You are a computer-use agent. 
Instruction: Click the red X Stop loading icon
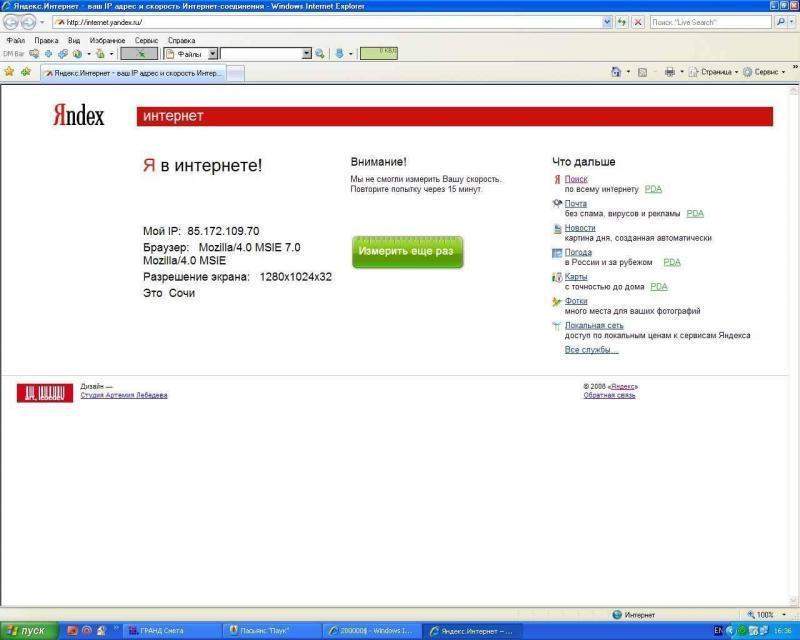(x=638, y=22)
